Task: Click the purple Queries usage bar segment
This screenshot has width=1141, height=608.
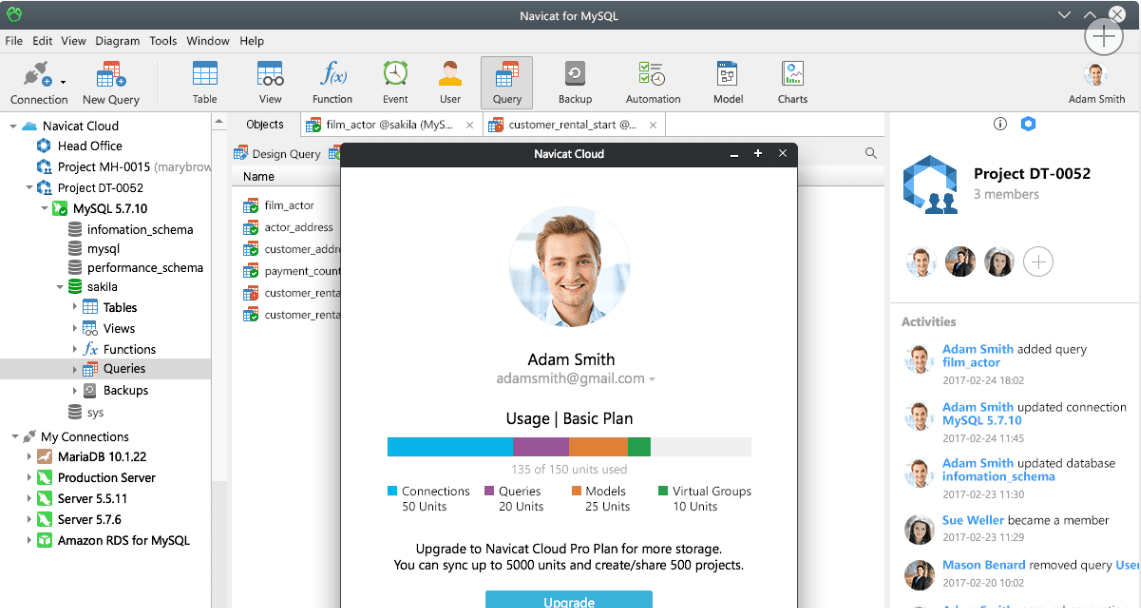Action: [x=541, y=447]
